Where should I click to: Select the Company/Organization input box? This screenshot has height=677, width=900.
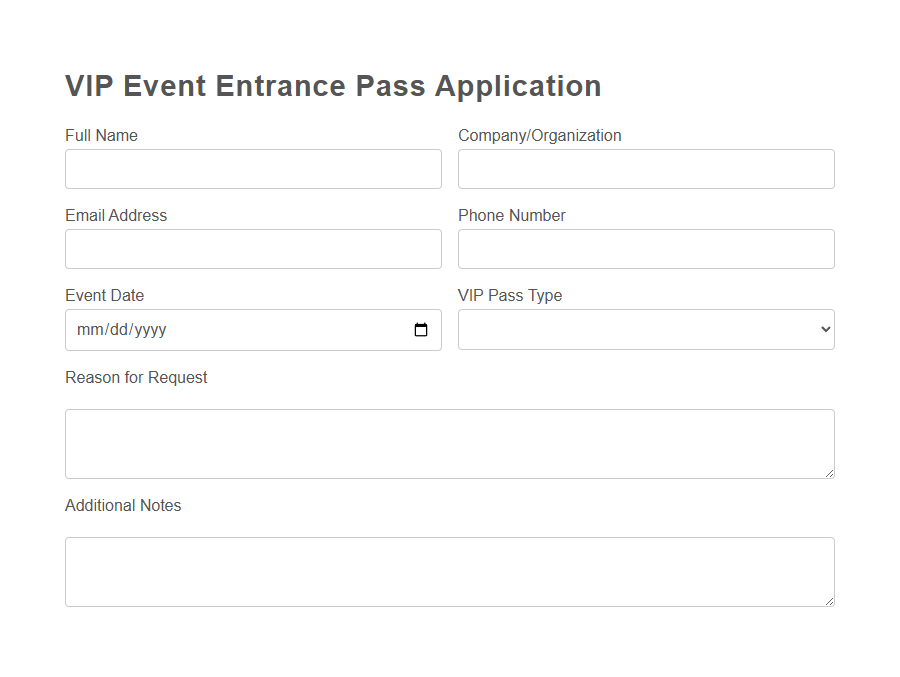click(646, 168)
